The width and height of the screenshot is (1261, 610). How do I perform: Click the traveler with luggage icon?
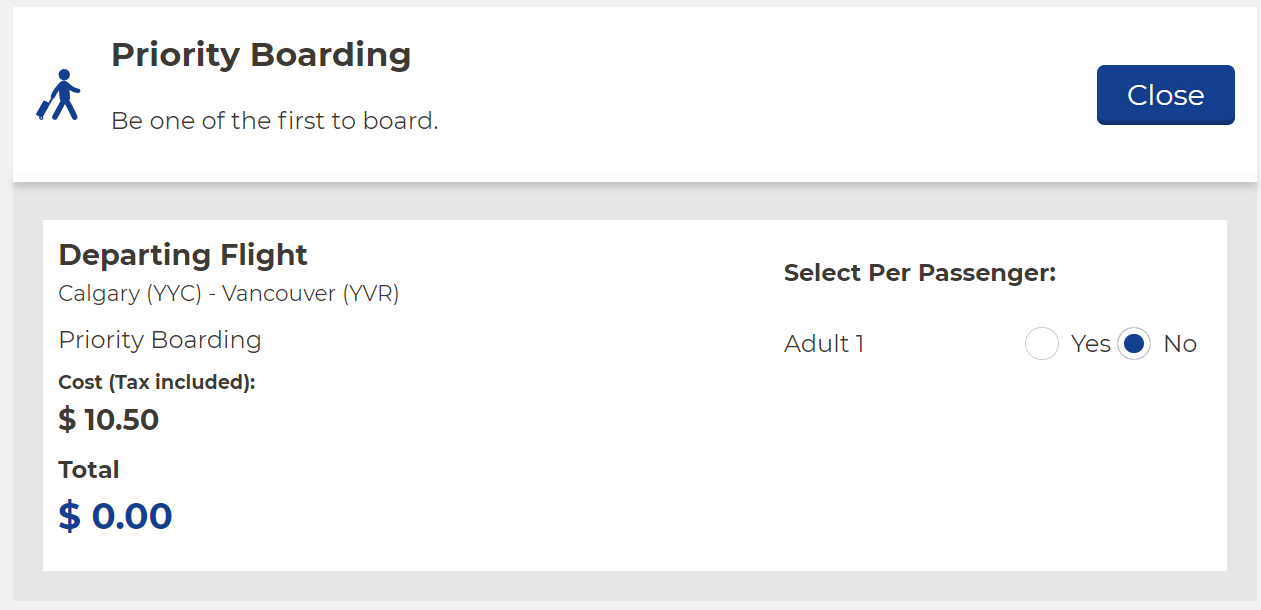(x=59, y=96)
